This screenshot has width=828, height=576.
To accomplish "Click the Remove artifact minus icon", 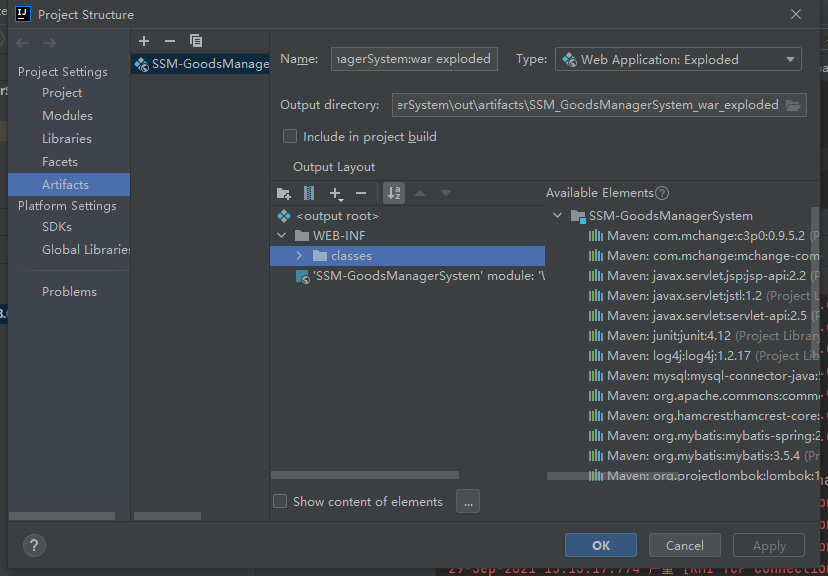I will (170, 41).
